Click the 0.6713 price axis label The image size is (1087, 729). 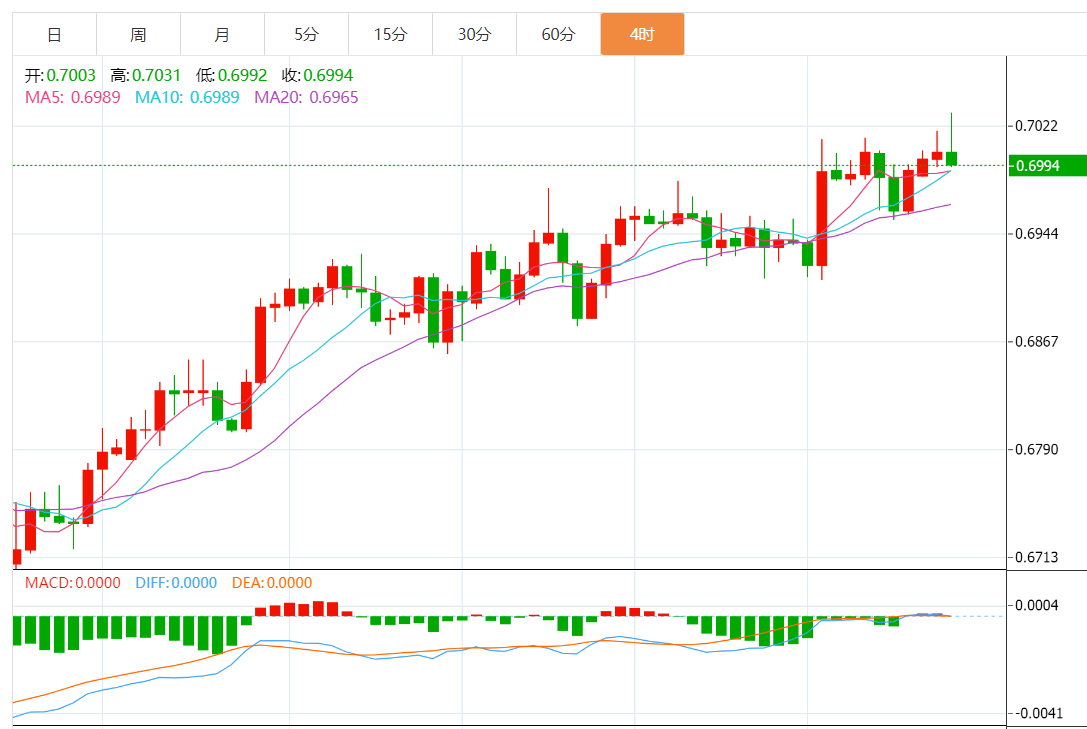pos(1036,557)
